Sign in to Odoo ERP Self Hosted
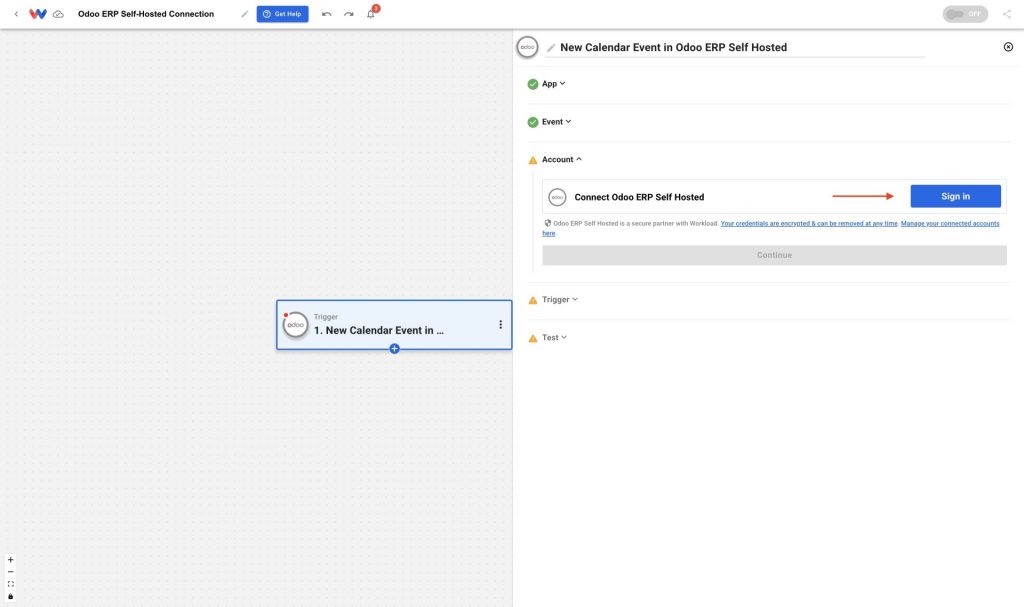The image size is (1024, 607). tap(955, 196)
